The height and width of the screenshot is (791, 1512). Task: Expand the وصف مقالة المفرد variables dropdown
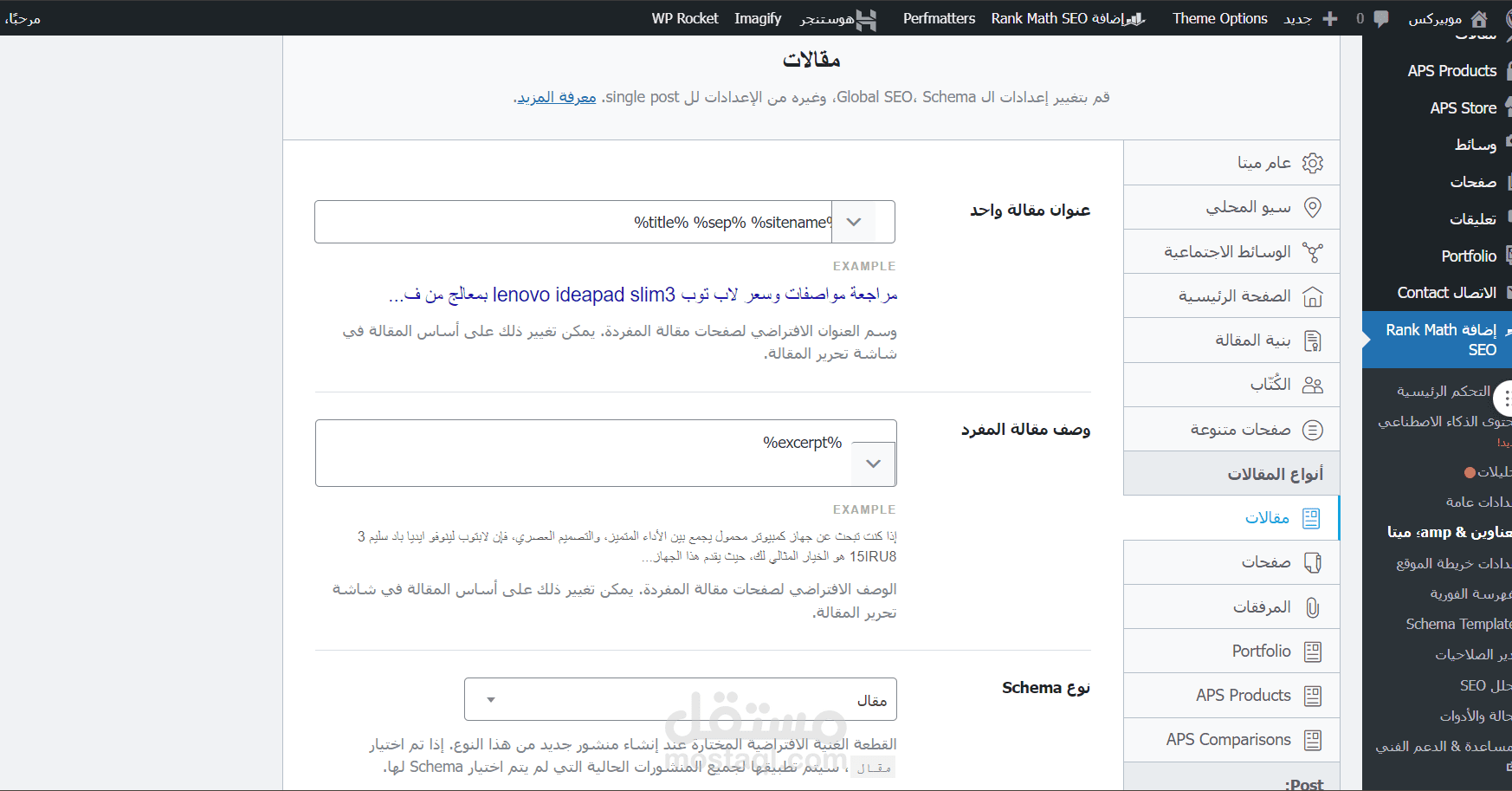pyautogui.click(x=874, y=464)
